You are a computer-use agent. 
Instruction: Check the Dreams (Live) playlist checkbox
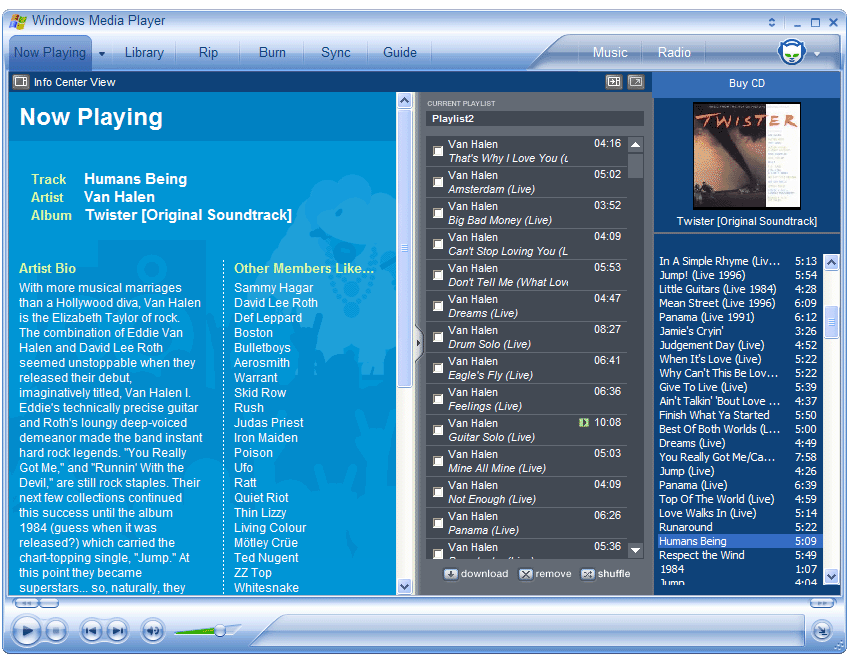coord(438,306)
